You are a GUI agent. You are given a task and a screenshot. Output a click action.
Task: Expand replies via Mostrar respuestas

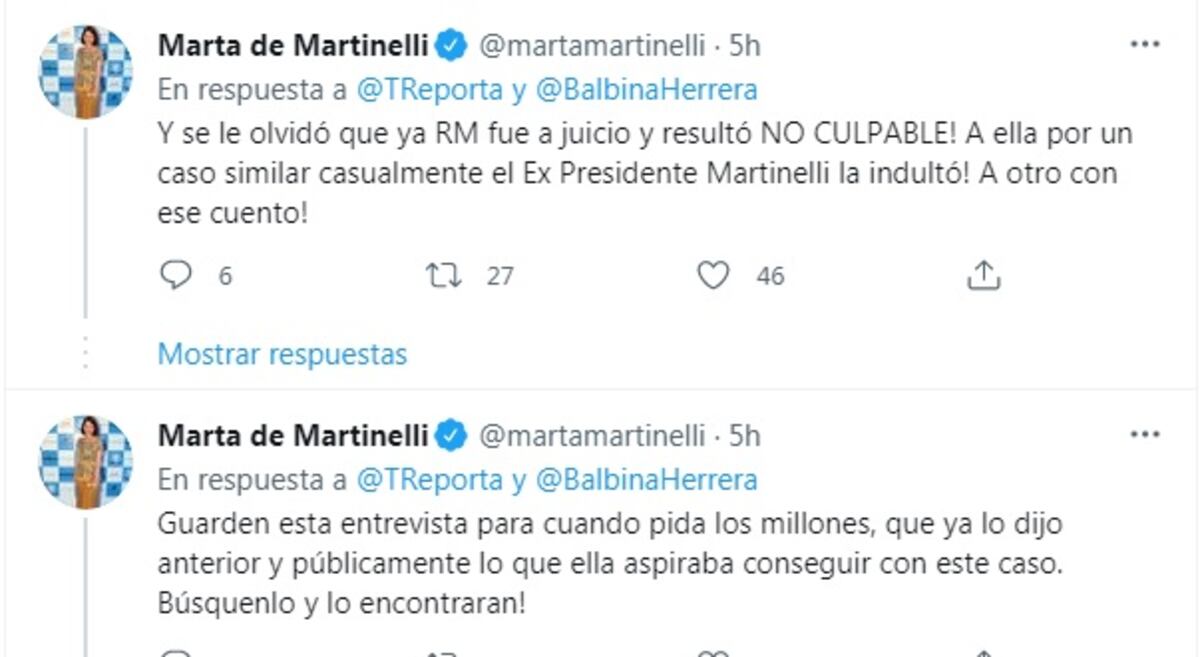click(x=281, y=354)
